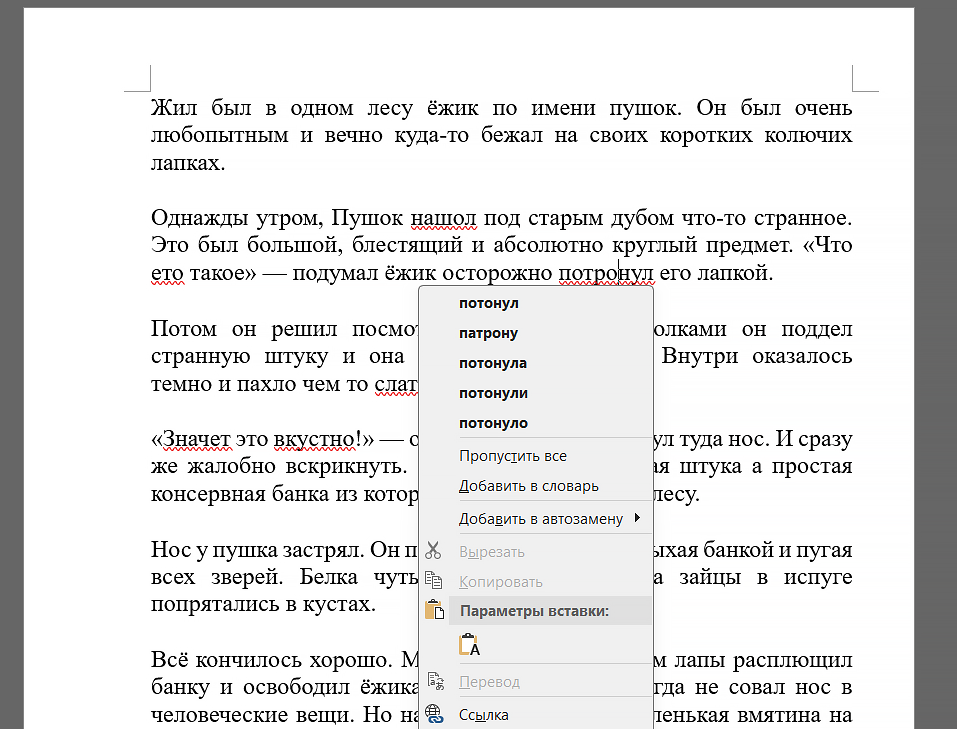Select the Cut scissors icon in context menu
957x729 pixels.
point(434,551)
